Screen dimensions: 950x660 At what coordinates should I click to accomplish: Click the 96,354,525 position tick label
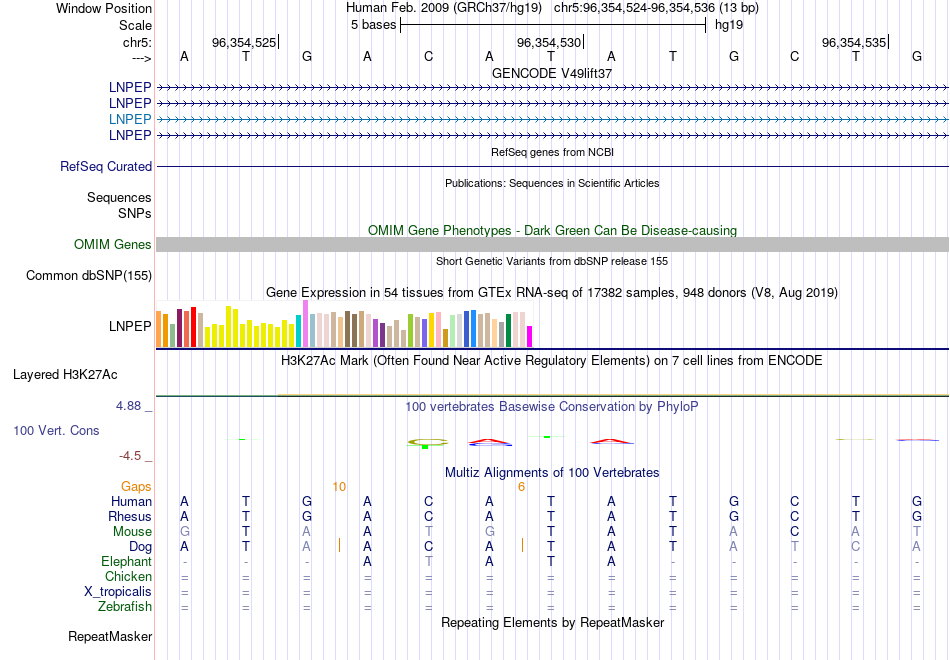point(244,42)
